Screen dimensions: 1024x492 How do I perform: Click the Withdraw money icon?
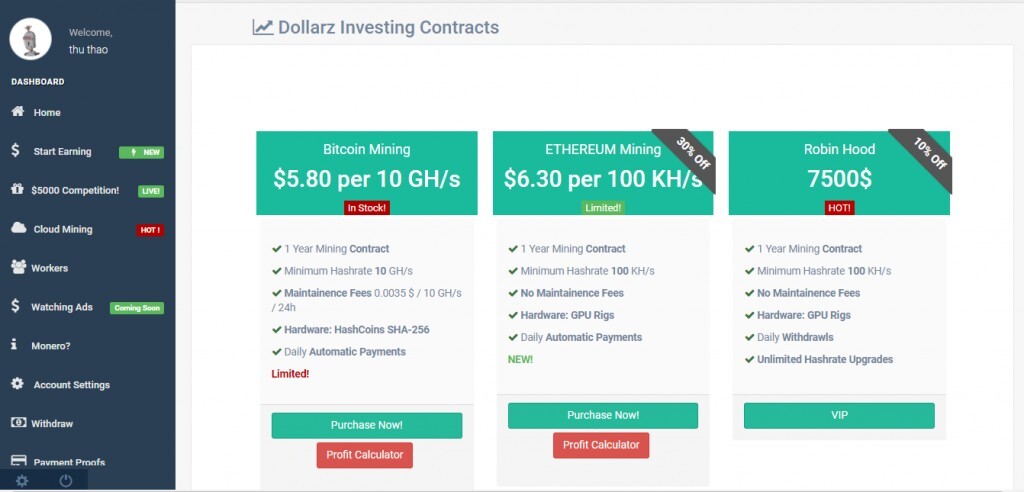click(x=18, y=423)
